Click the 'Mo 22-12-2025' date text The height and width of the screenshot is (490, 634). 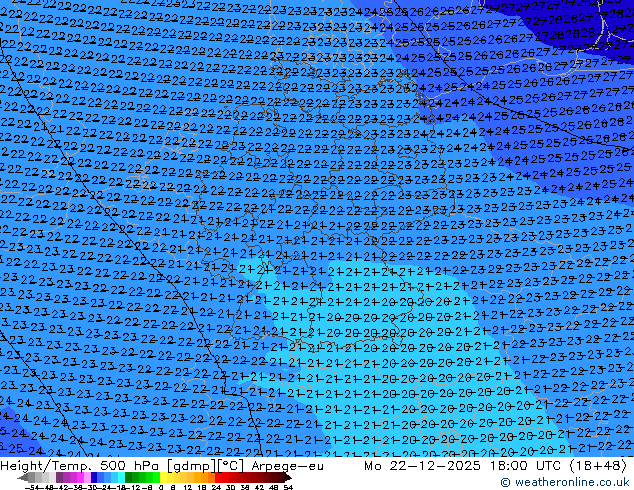point(422,466)
